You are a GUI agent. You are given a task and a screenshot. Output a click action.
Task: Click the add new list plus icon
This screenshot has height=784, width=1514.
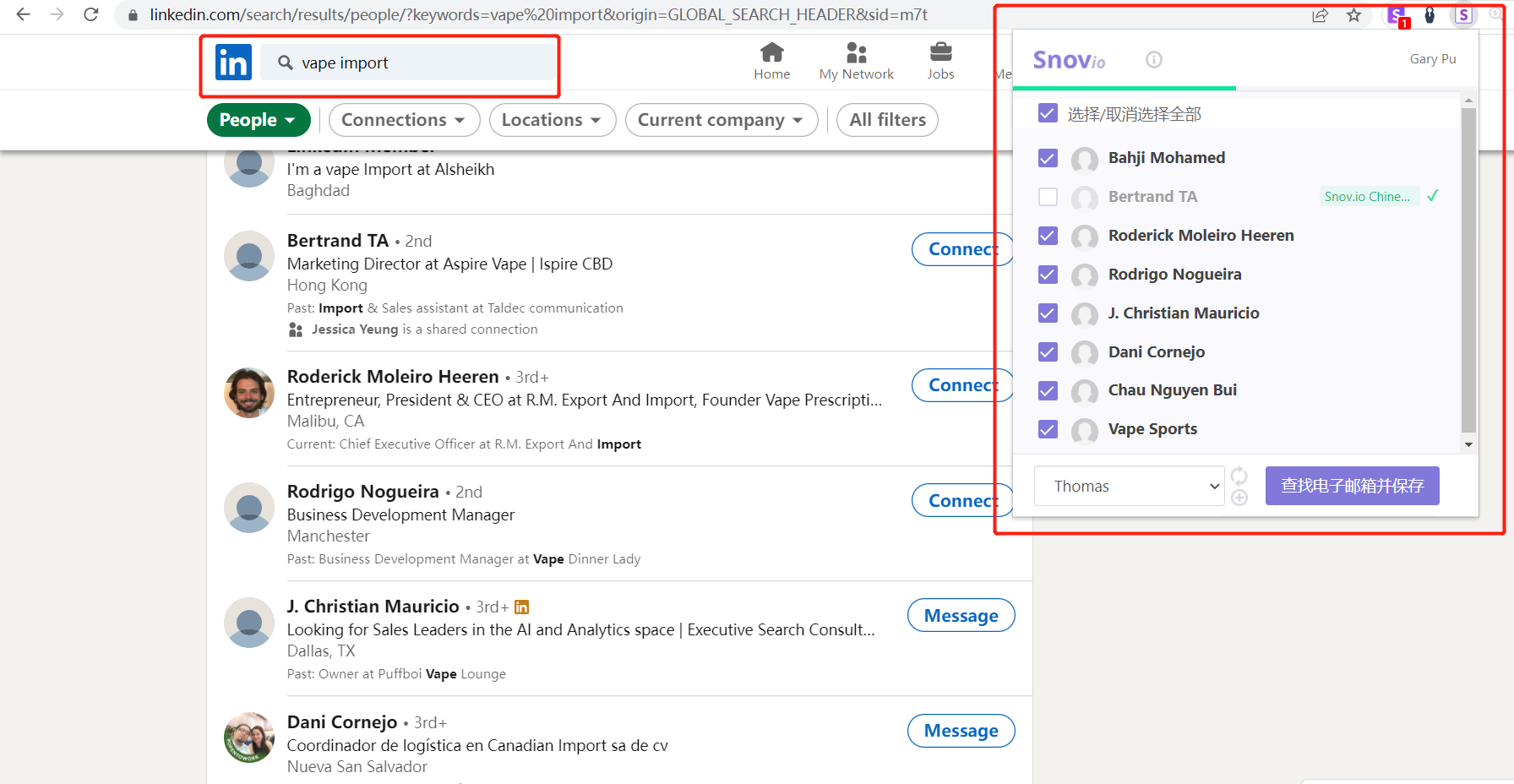coord(1239,498)
